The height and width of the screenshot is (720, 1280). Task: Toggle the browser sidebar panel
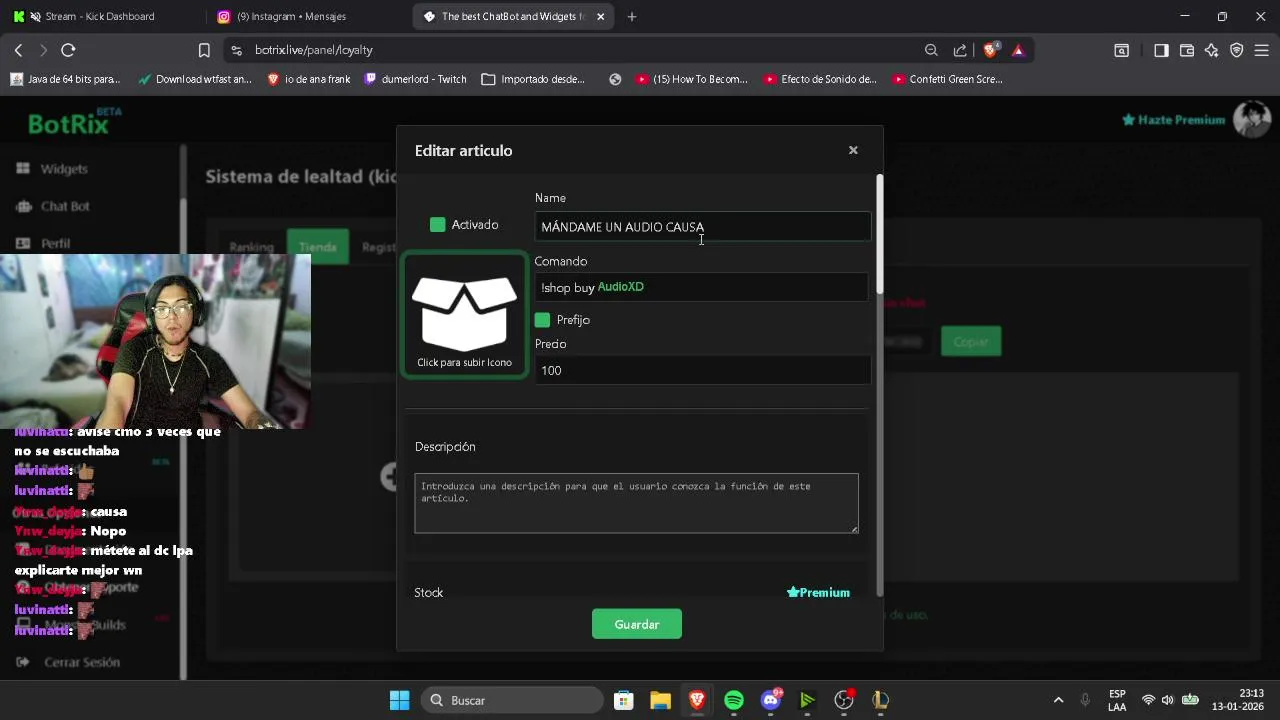[x=1161, y=50]
